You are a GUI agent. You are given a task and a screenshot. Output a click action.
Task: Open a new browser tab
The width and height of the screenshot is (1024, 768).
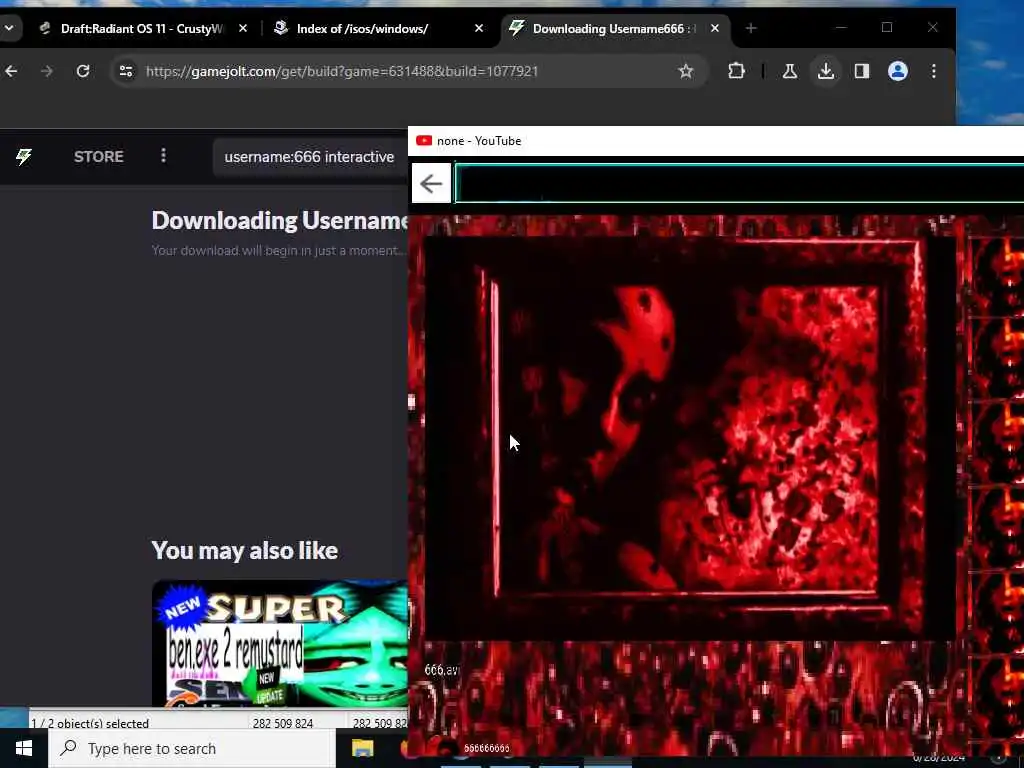(x=751, y=29)
